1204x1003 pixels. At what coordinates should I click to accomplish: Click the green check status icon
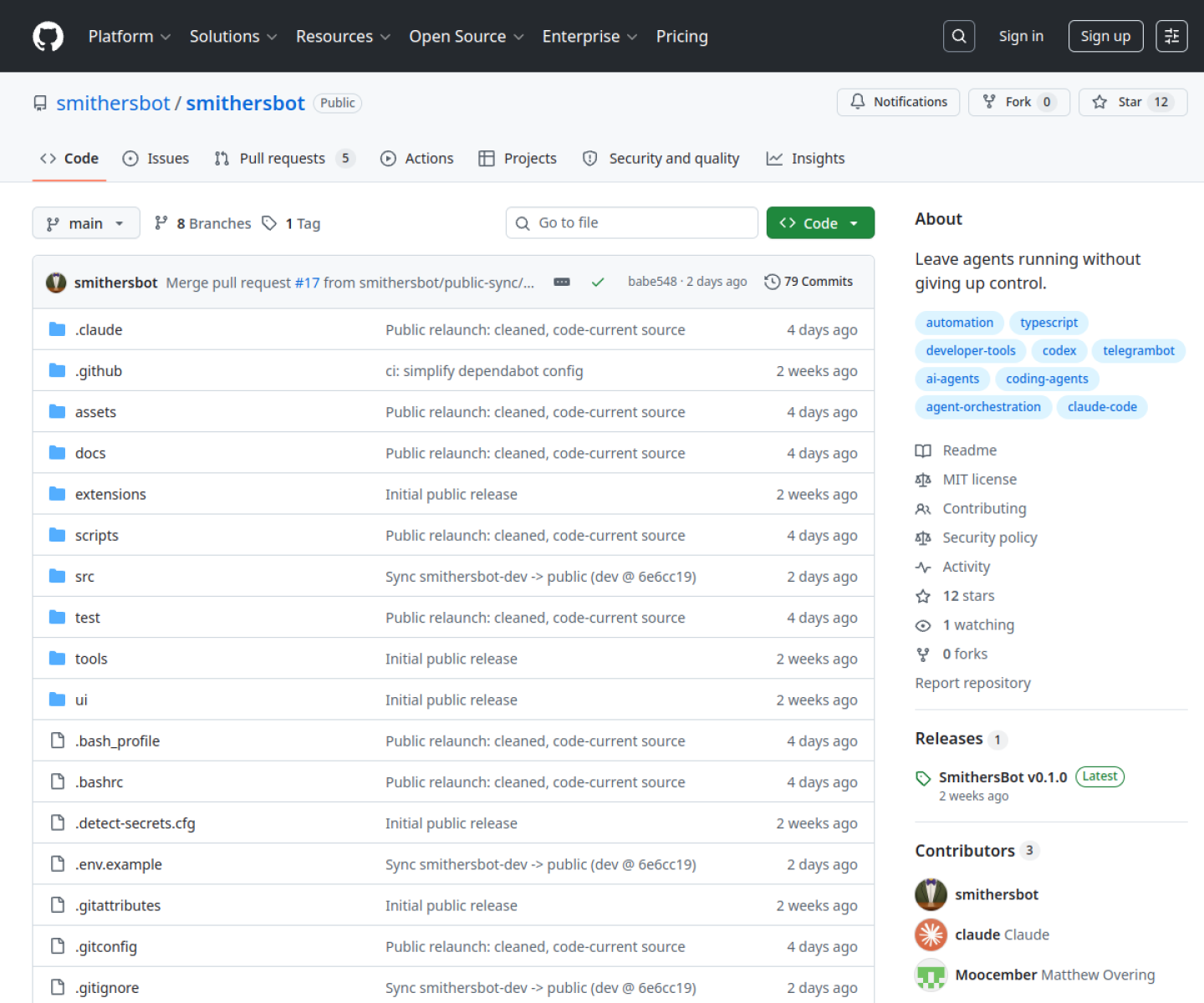coord(598,283)
